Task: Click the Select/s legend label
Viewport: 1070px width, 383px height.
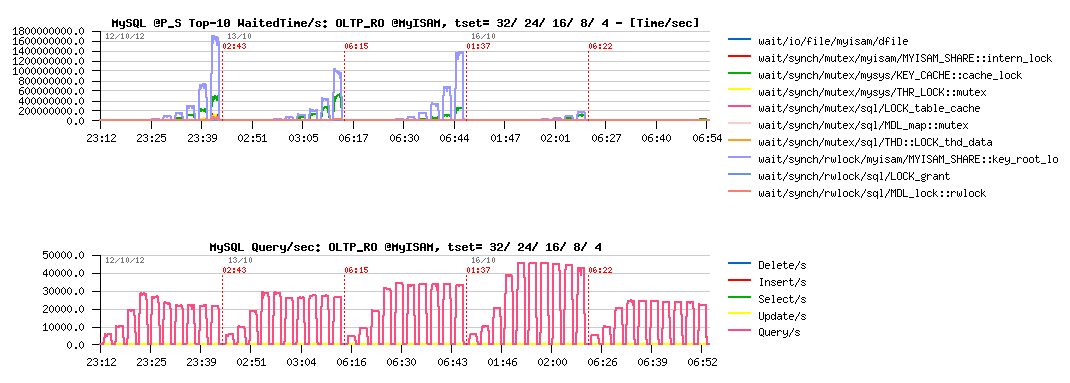Action: pyautogui.click(x=782, y=299)
